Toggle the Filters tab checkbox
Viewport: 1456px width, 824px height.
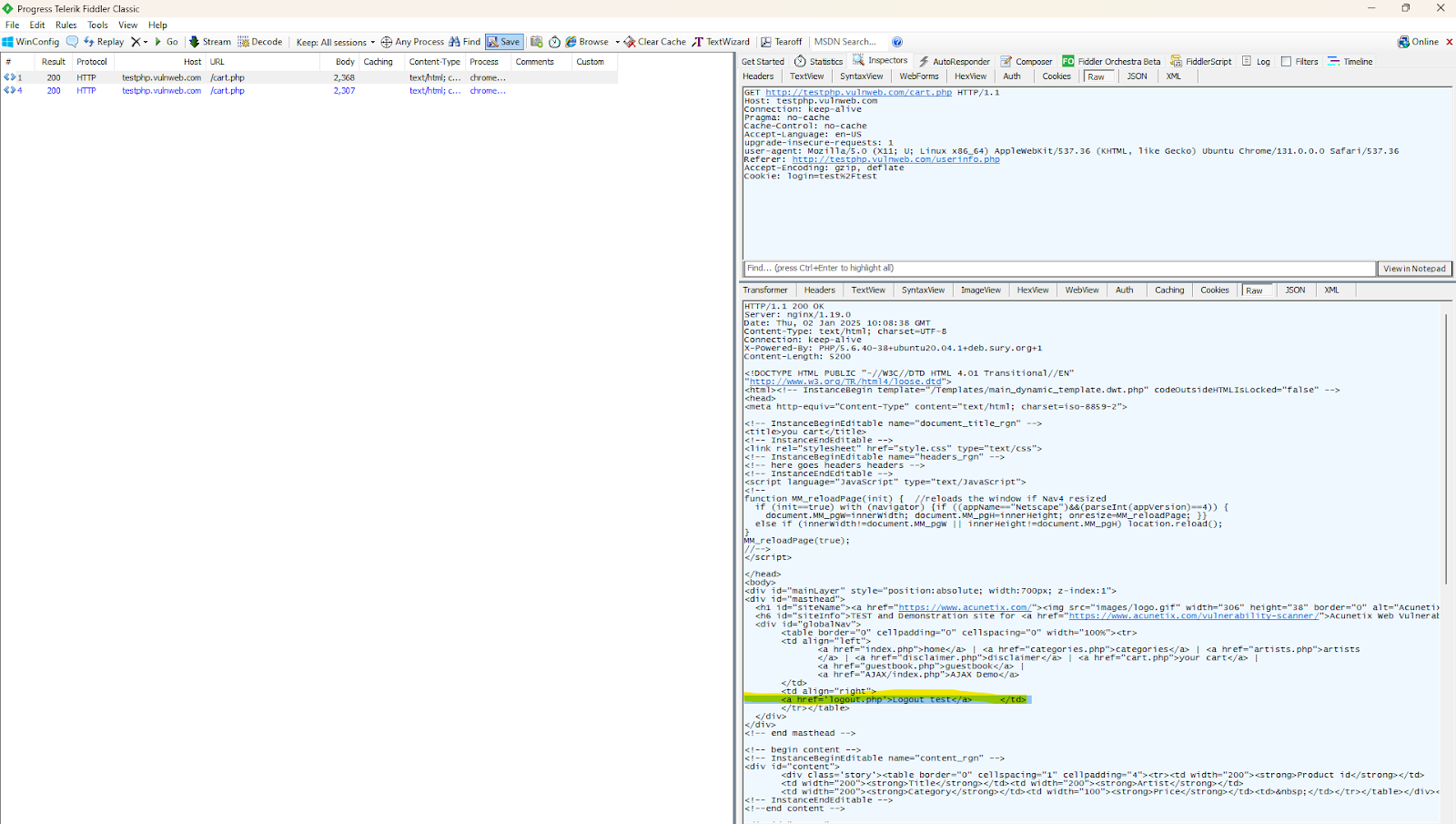click(1286, 62)
